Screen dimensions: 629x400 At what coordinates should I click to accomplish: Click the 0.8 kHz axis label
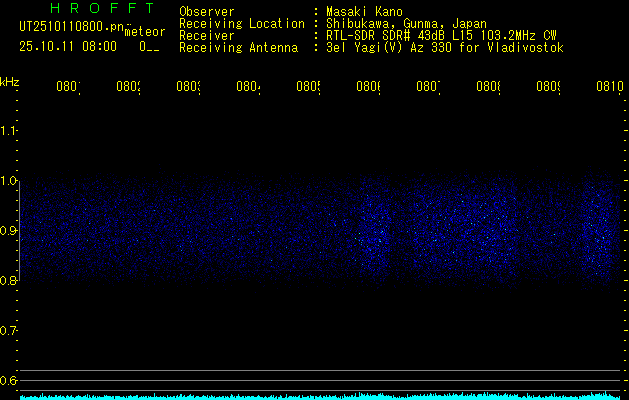pos(9,281)
